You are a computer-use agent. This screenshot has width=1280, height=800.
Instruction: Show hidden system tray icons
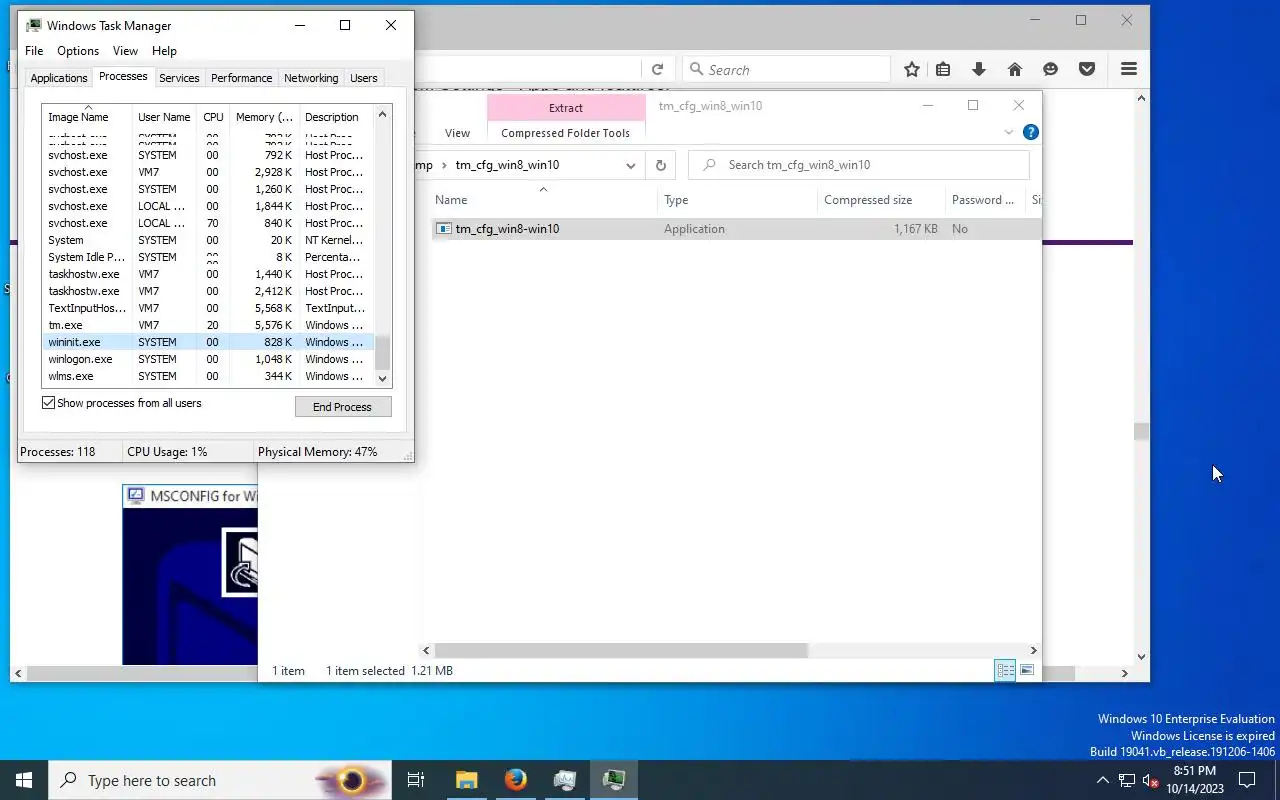1102,780
